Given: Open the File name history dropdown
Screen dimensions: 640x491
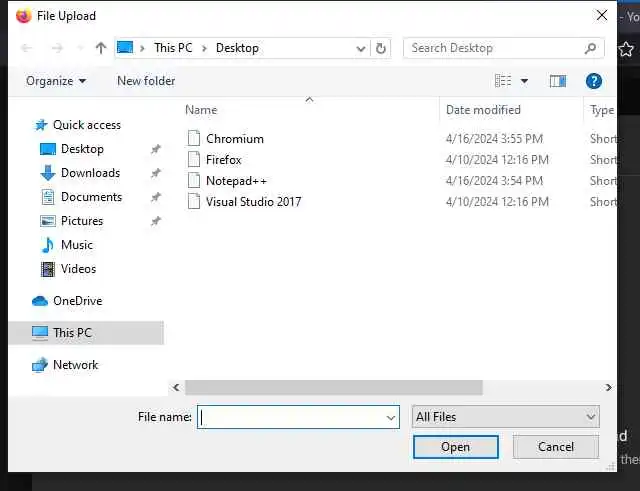Looking at the screenshot, I should pyautogui.click(x=391, y=418).
